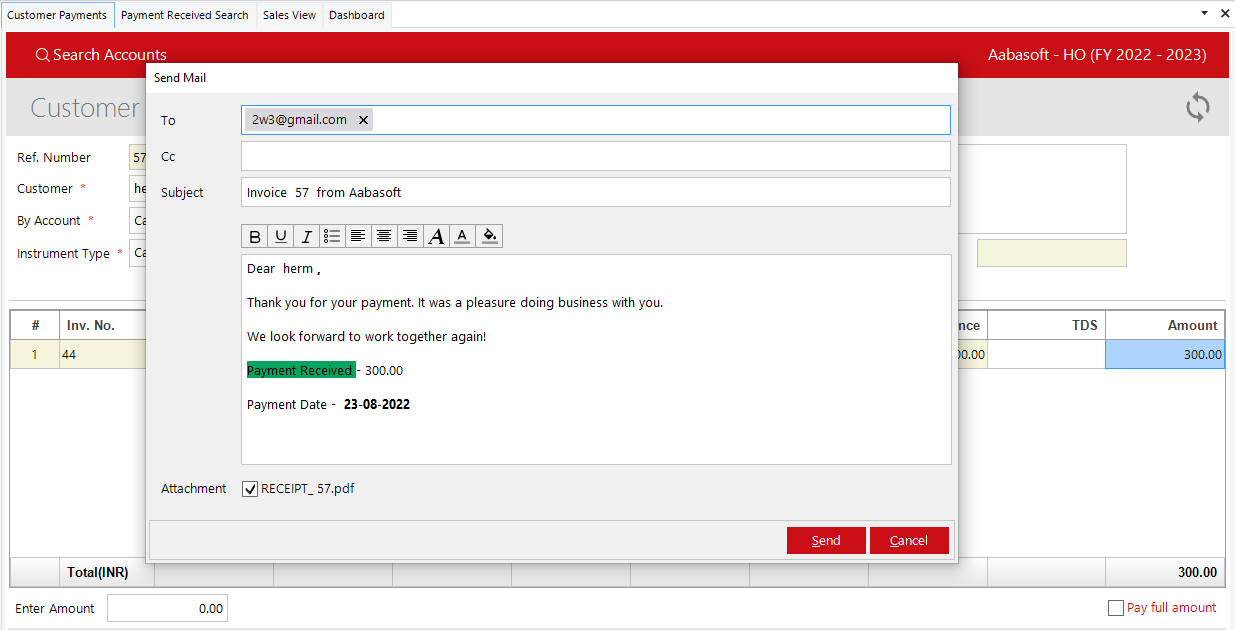Image resolution: width=1235 pixels, height=630 pixels.
Task: Close the tab area with X button
Action: point(1225,14)
